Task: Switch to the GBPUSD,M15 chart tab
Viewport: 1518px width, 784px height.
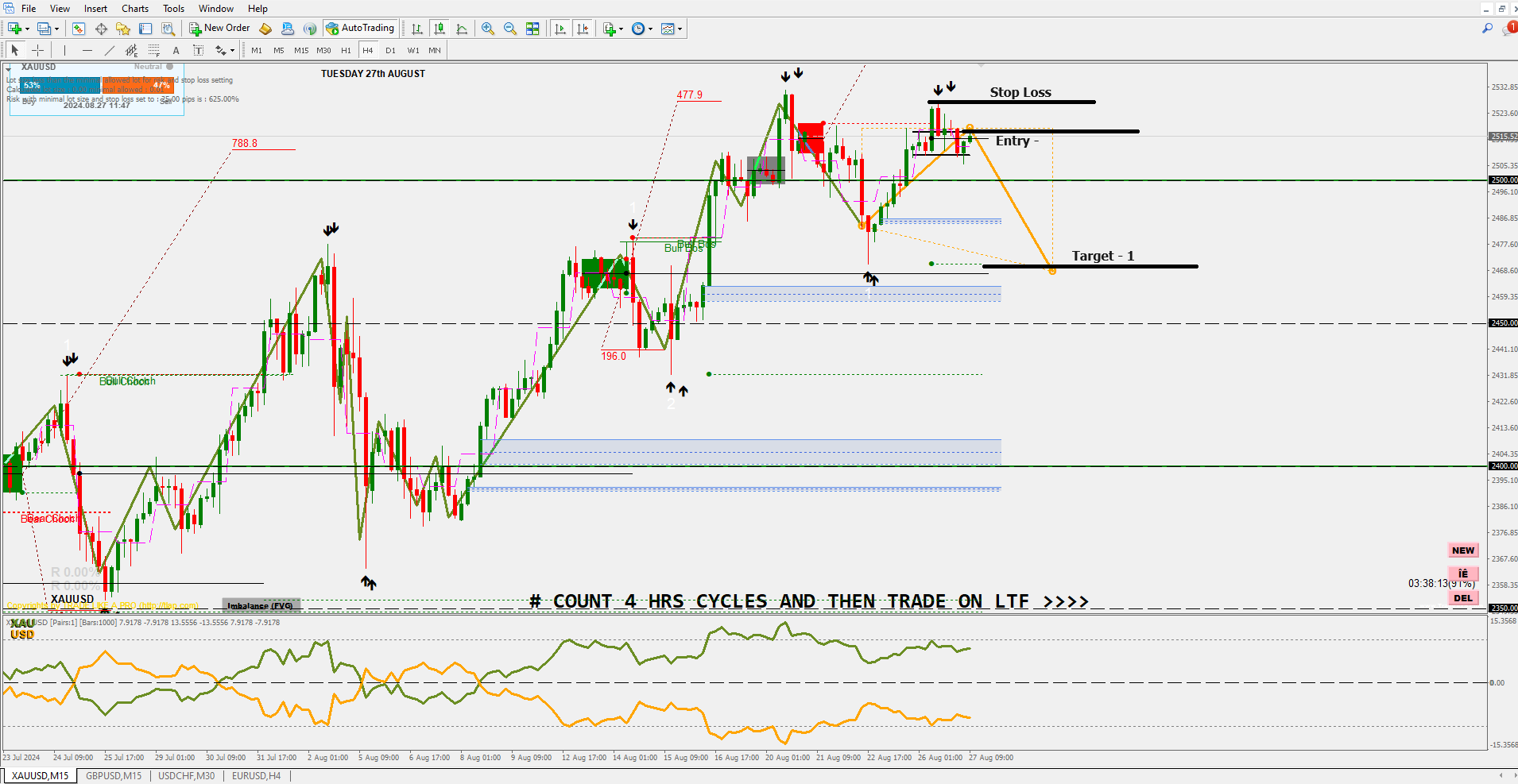Action: [x=114, y=775]
